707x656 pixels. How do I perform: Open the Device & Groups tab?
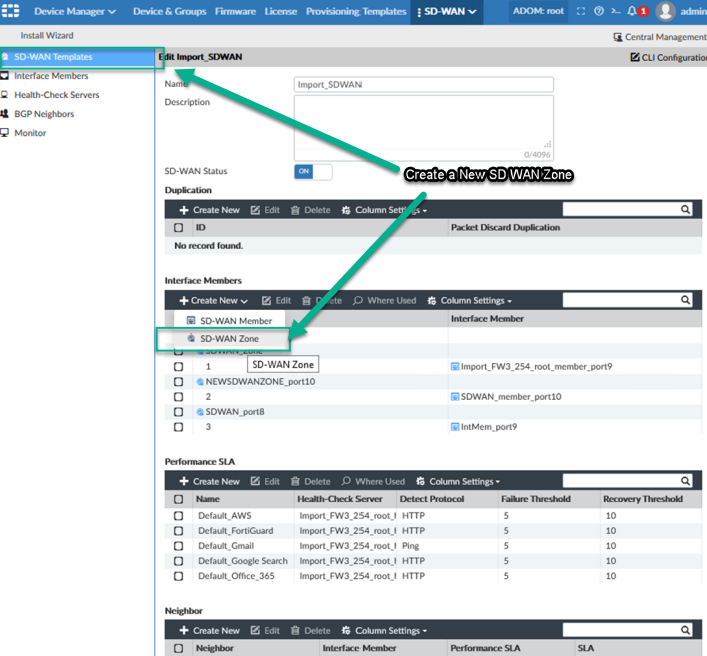(170, 11)
